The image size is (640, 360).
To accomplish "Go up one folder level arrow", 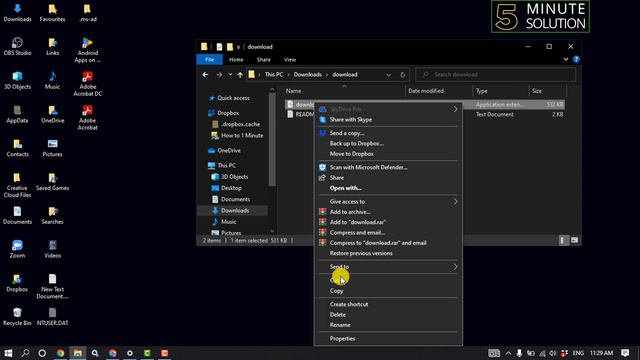I will tap(240, 75).
